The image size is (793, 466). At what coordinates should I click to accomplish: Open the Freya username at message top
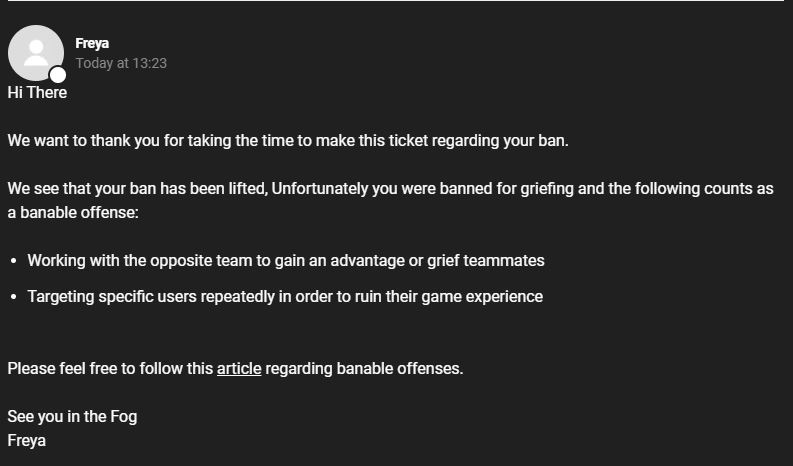pos(92,44)
